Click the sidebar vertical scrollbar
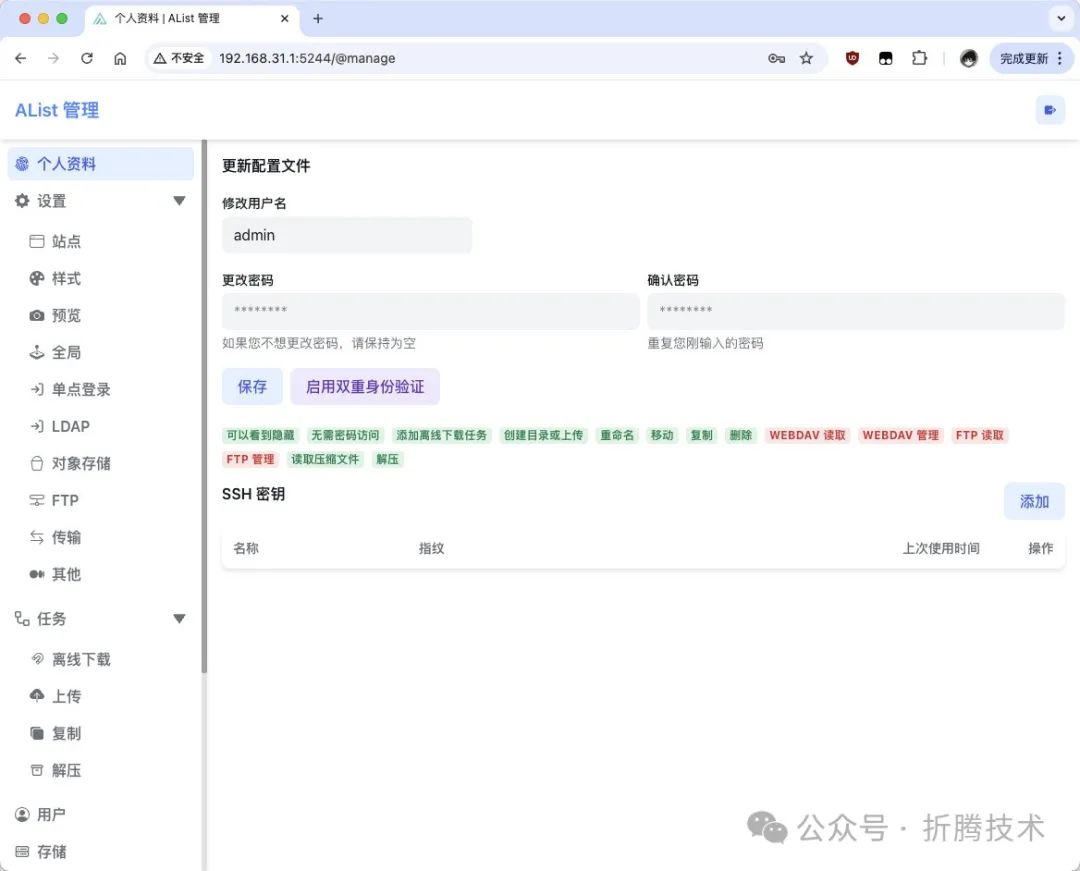 204,406
